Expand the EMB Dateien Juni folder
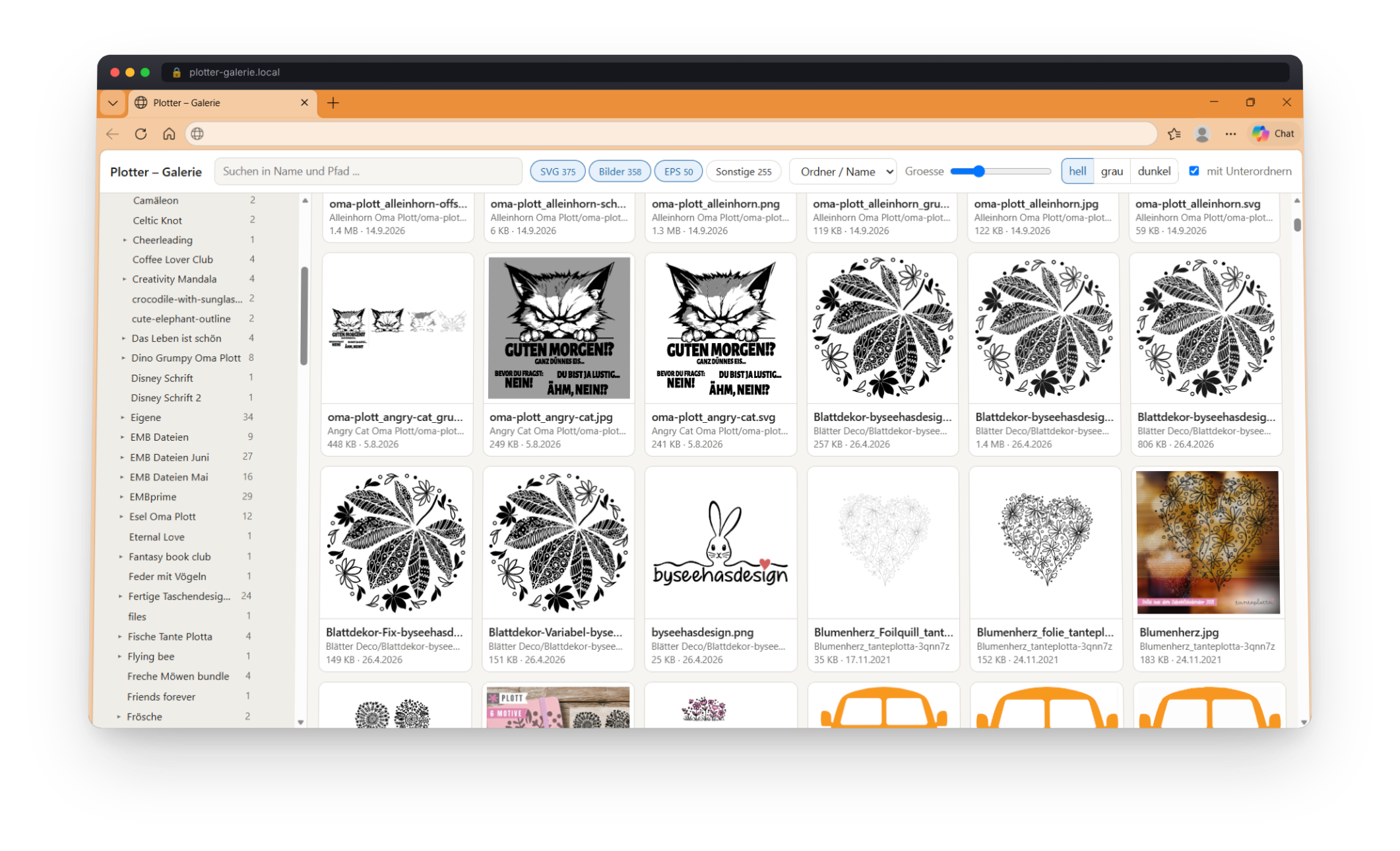Image resolution: width=1400 pixels, height=851 pixels. pyautogui.click(x=122, y=457)
